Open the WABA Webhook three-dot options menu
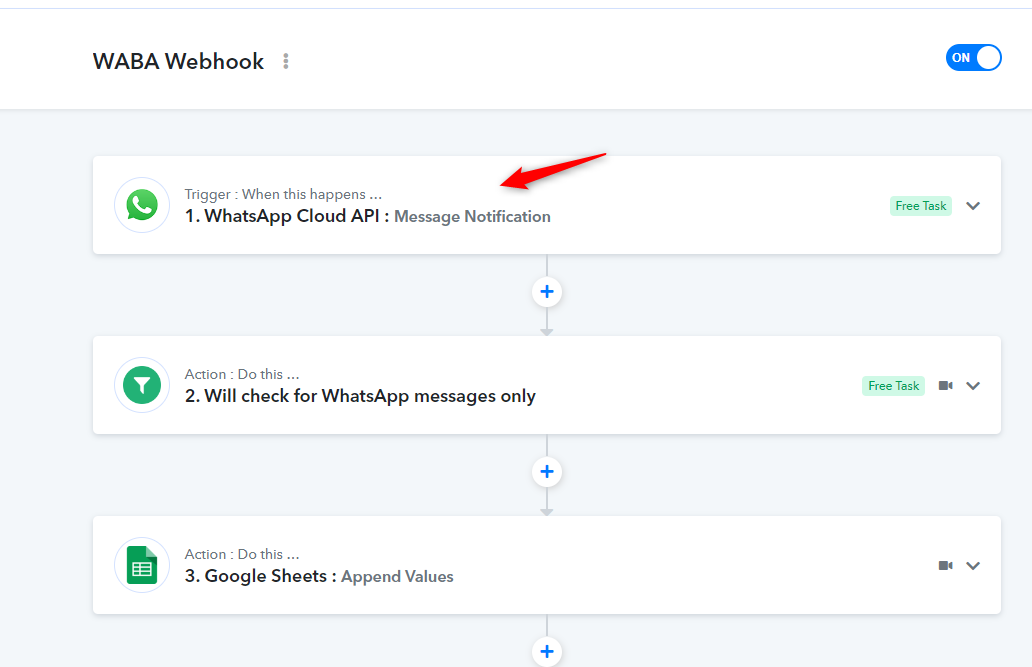The height and width of the screenshot is (667, 1032). pos(286,61)
